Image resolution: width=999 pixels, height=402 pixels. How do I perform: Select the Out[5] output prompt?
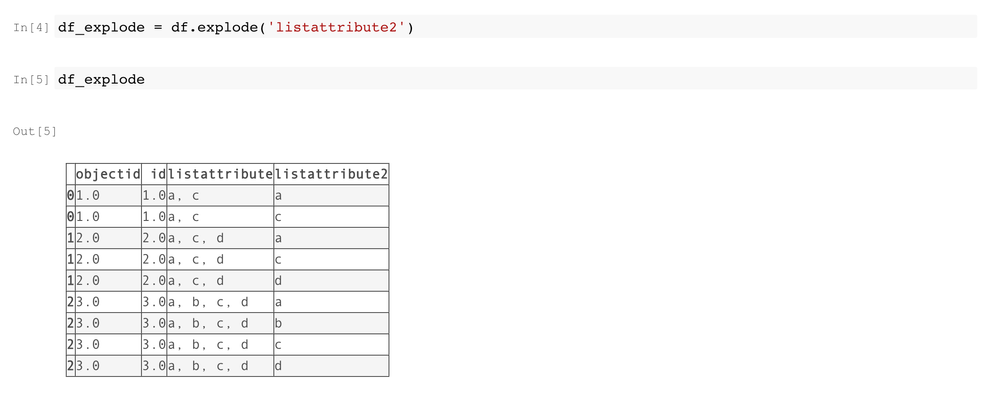[34, 131]
